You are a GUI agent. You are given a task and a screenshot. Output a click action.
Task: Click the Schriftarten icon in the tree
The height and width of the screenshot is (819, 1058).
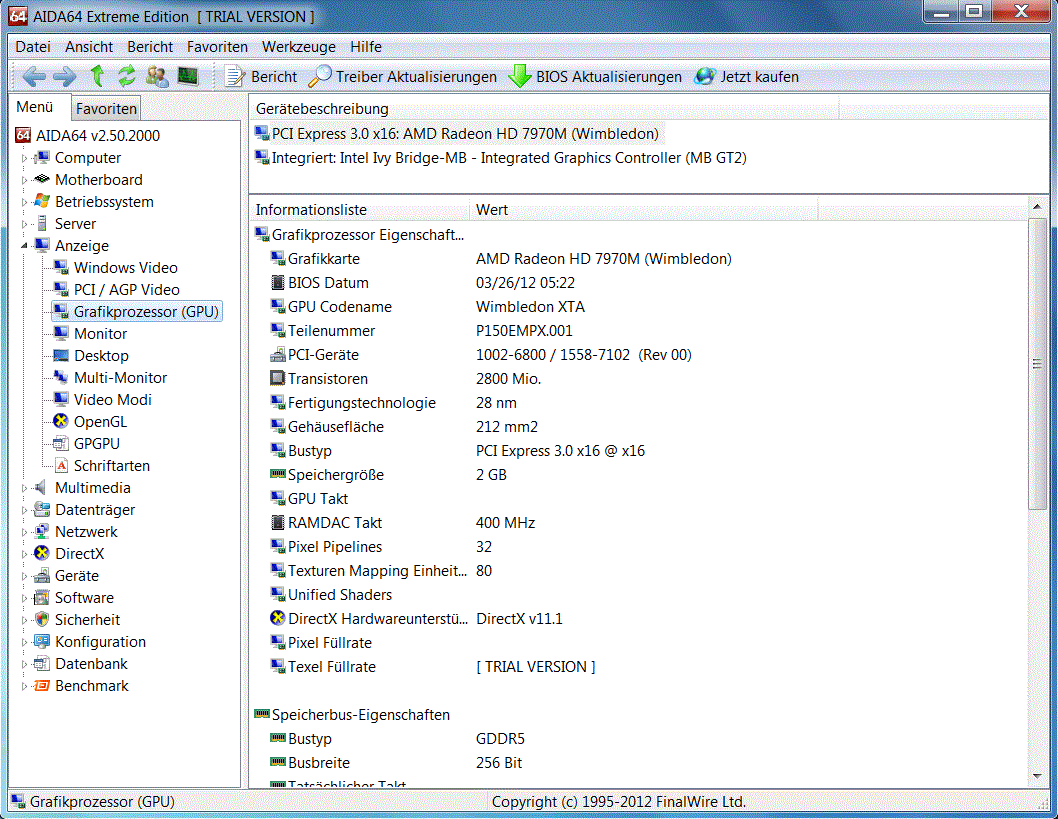[61, 466]
